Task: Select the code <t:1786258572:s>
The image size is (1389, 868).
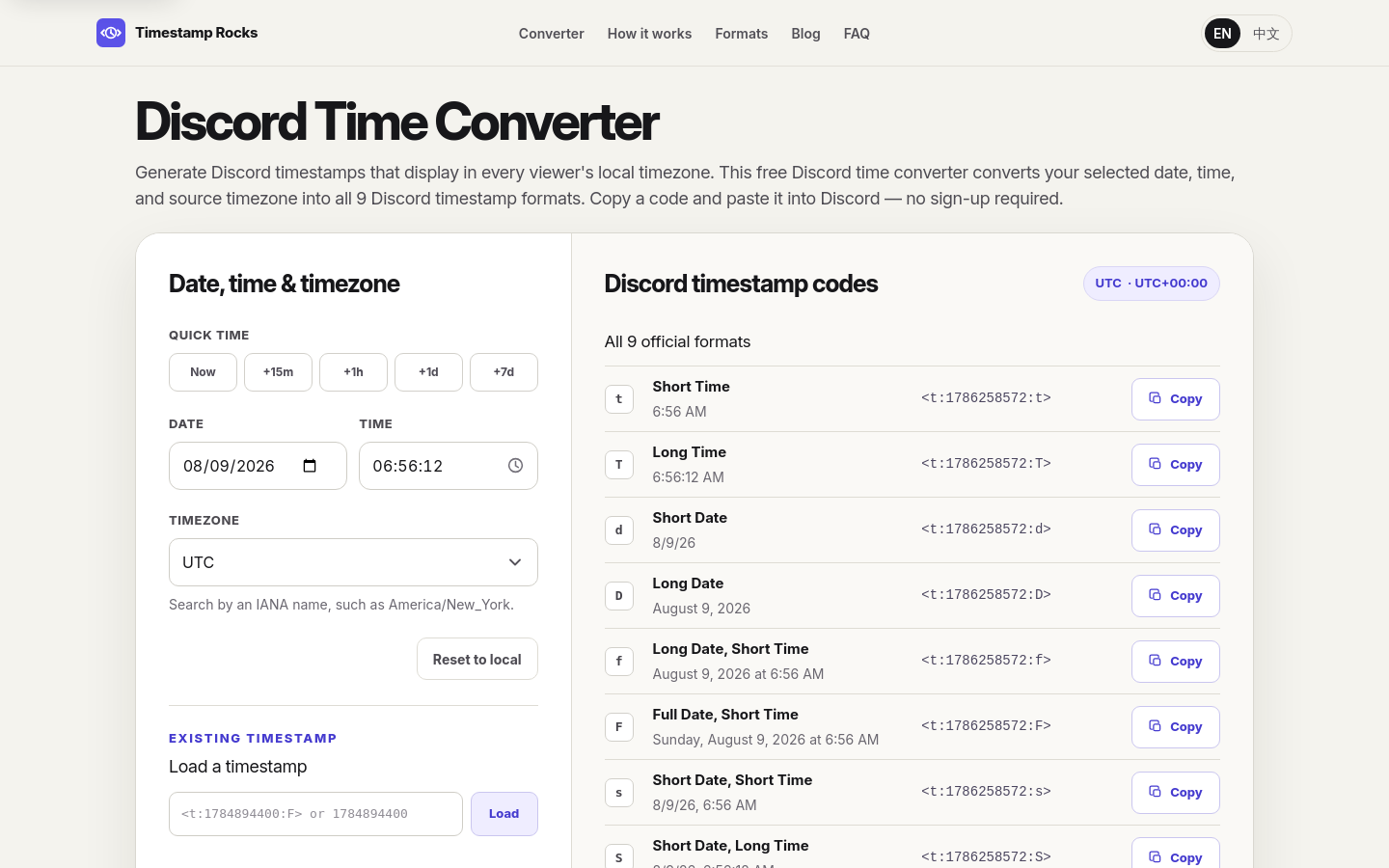Action: coord(986,791)
